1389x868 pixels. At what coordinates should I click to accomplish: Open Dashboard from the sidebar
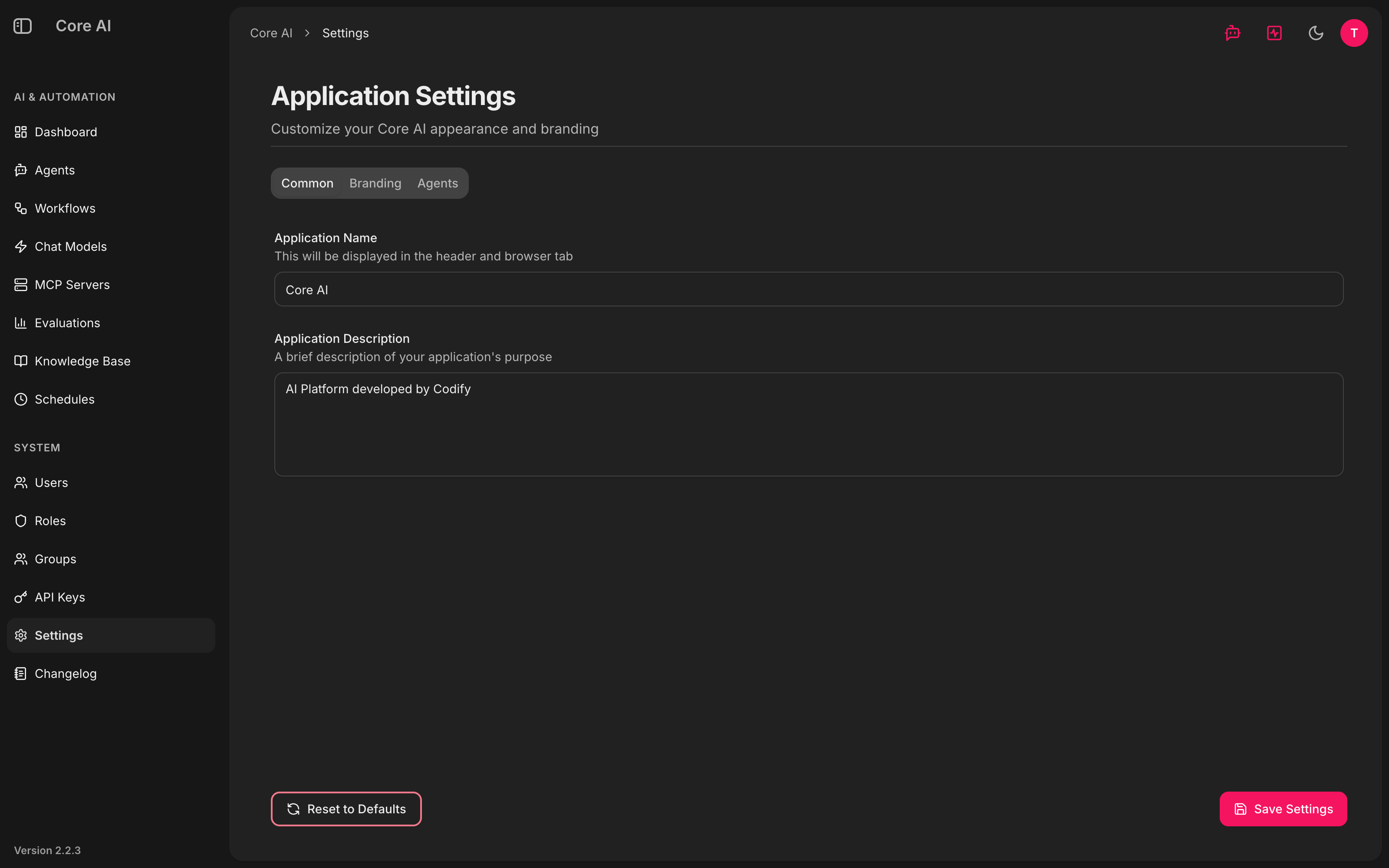click(x=111, y=132)
